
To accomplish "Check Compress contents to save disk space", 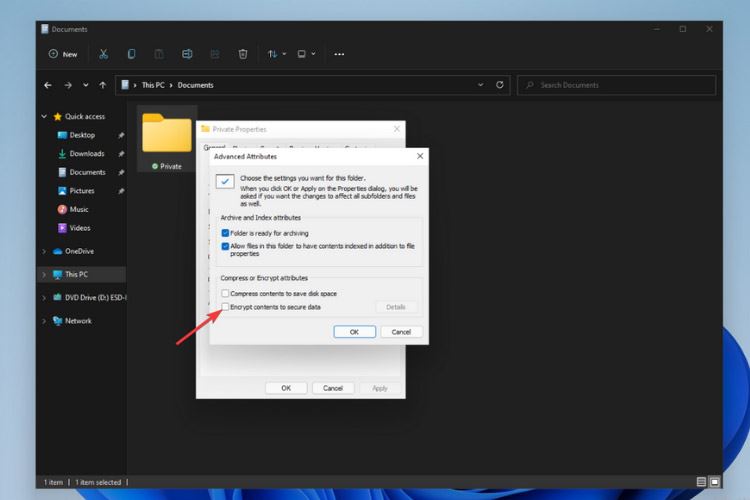I will tap(225, 292).
